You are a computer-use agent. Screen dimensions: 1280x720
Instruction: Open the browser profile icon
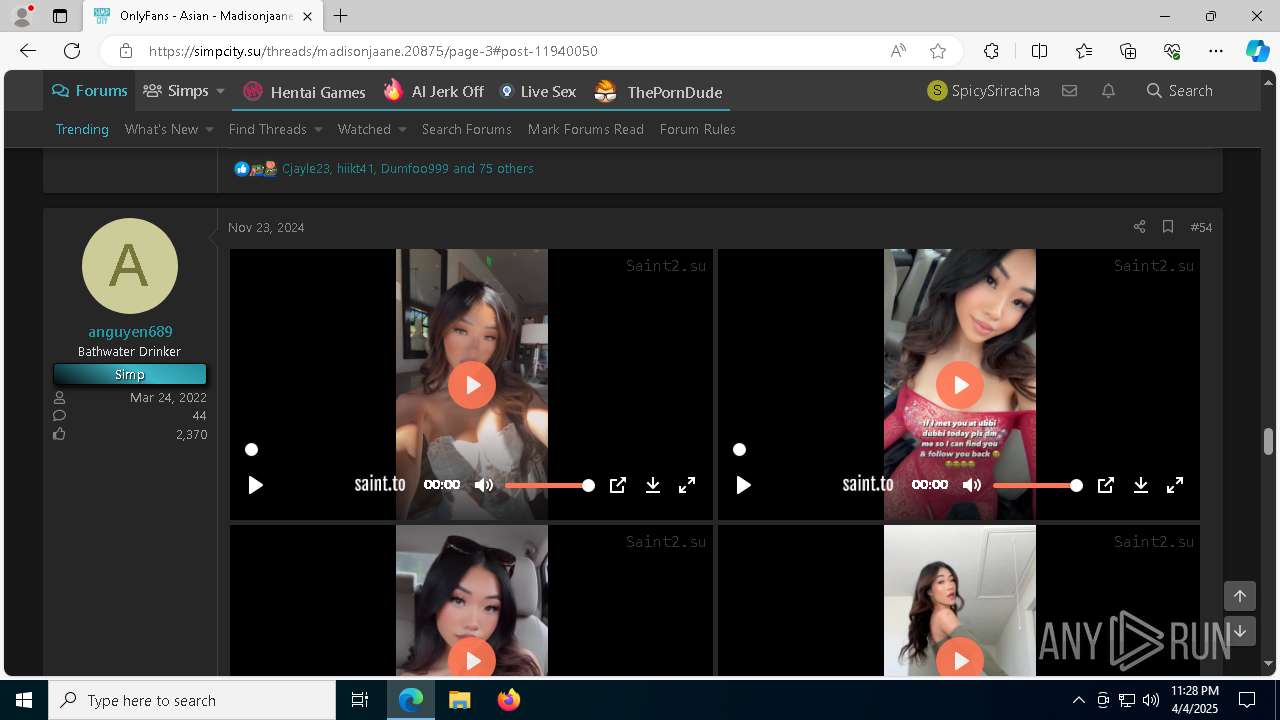22,16
